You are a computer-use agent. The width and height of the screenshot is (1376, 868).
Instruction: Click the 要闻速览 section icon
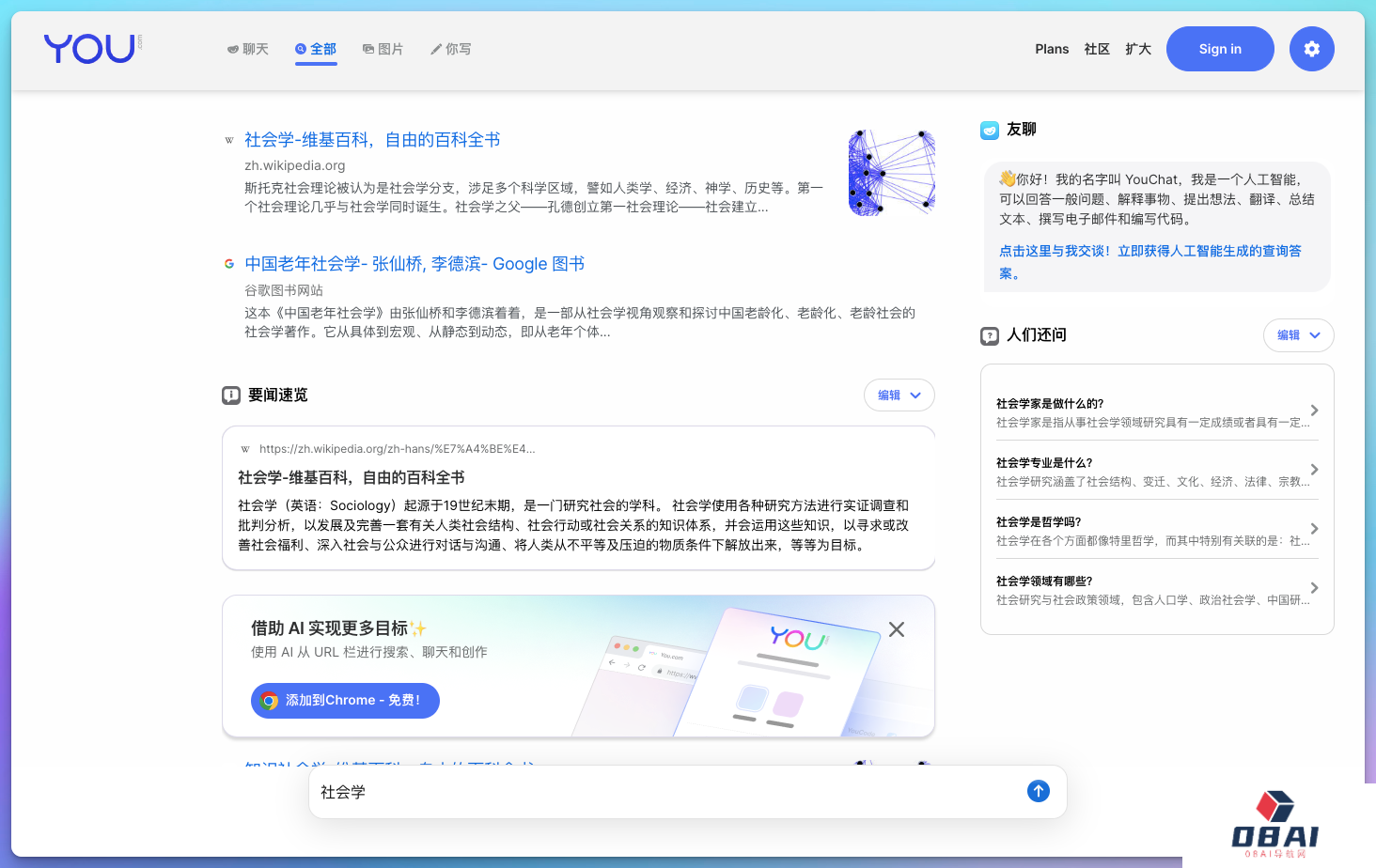click(231, 395)
